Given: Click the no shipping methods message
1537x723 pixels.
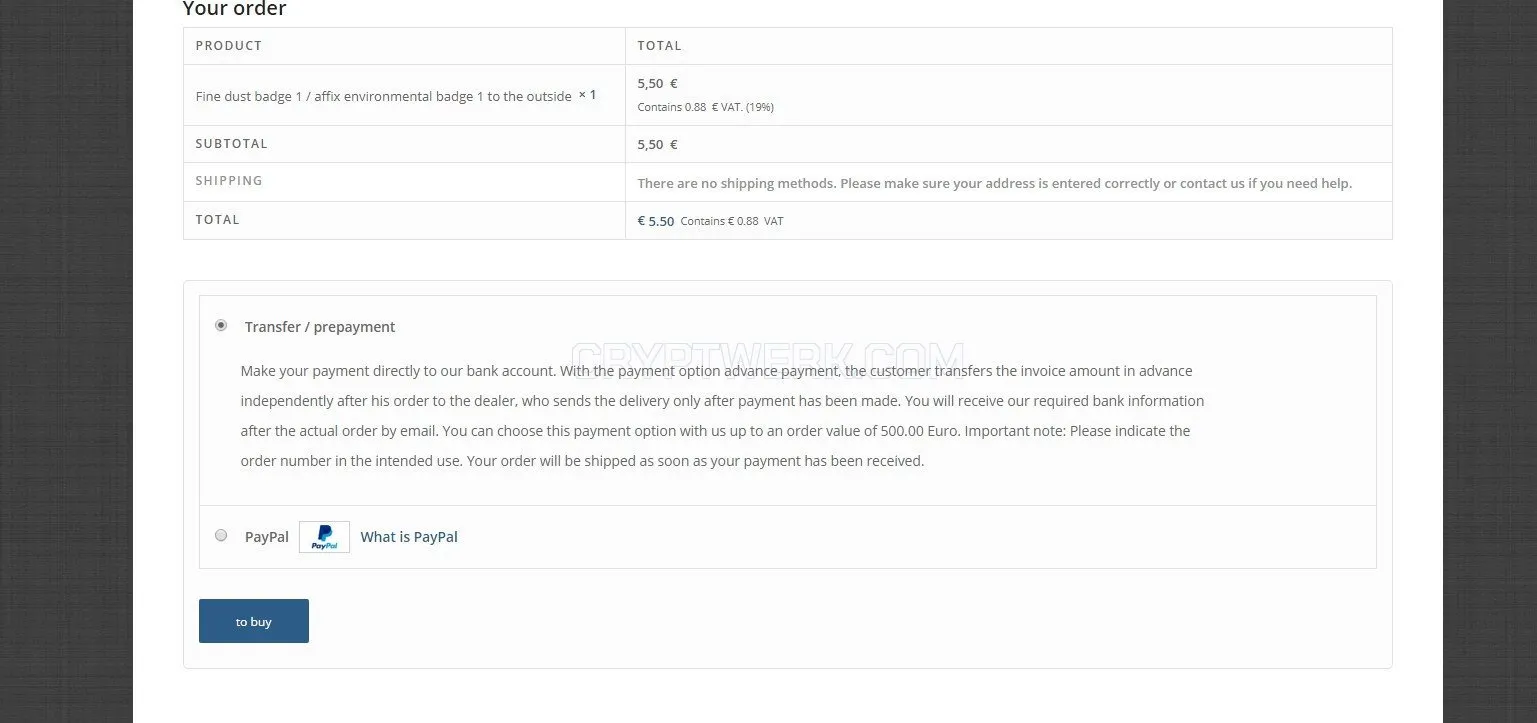Looking at the screenshot, I should (x=995, y=183).
